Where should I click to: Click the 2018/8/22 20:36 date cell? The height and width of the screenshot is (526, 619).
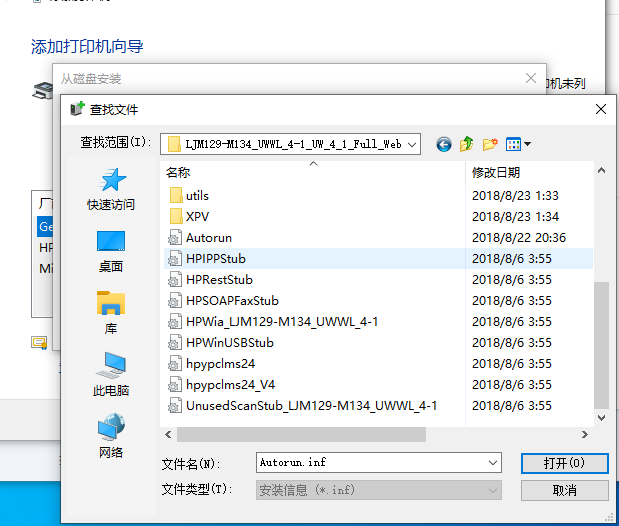click(519, 238)
